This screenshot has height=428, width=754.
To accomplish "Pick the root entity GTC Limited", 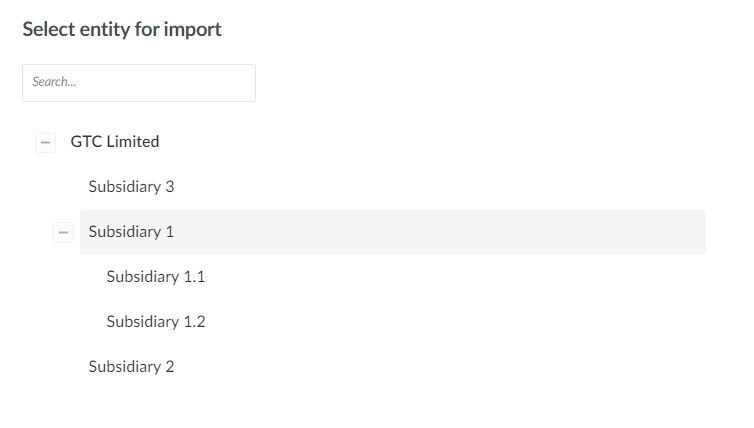I will 115,142.
